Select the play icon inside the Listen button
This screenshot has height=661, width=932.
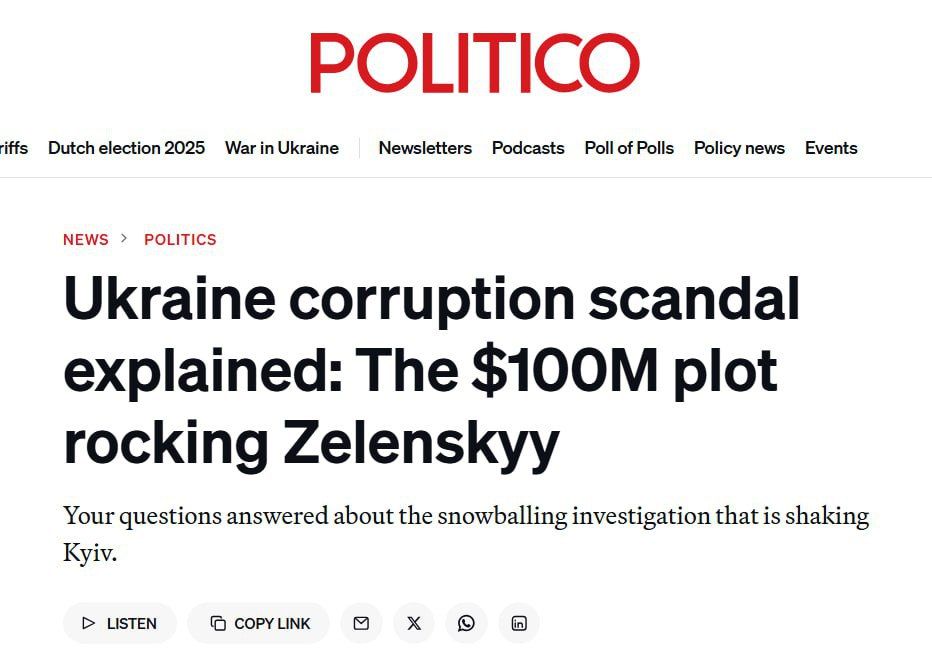[x=89, y=623]
